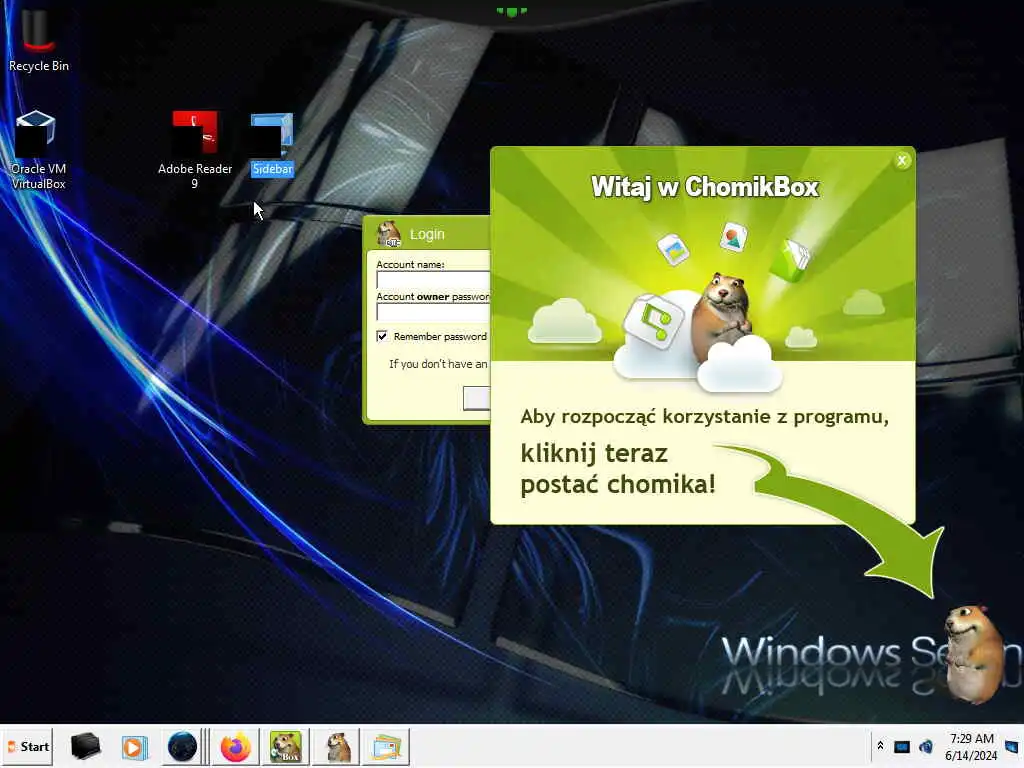Switch to the ChomikBox taskbar button

(286, 746)
